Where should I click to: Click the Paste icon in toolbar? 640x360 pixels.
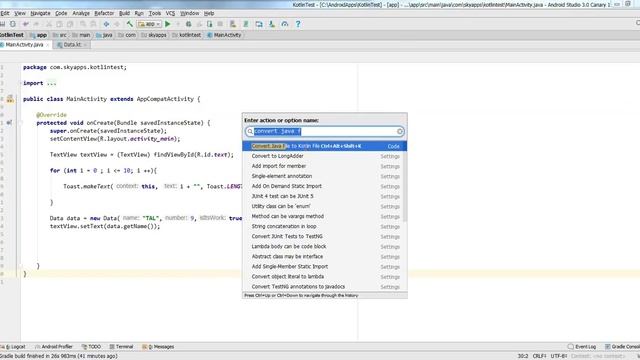pyautogui.click(x=70, y=24)
